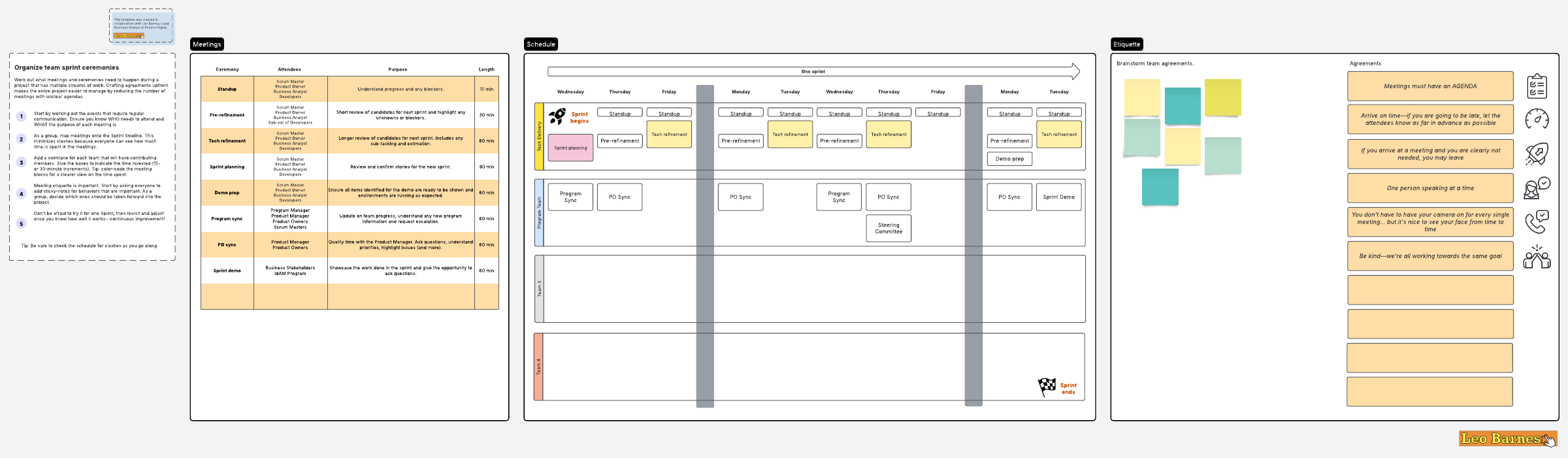Click the Team 3 swimlane label
This screenshot has width=1568, height=458.
tap(539, 289)
